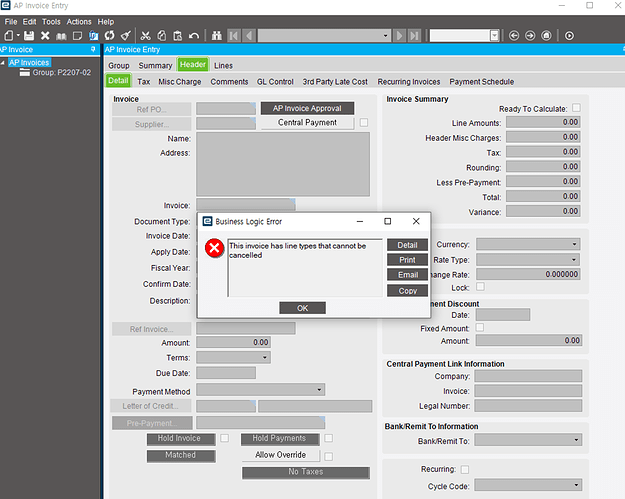Go to last record navigation icon
This screenshot has height=499, width=625.
(415, 35)
